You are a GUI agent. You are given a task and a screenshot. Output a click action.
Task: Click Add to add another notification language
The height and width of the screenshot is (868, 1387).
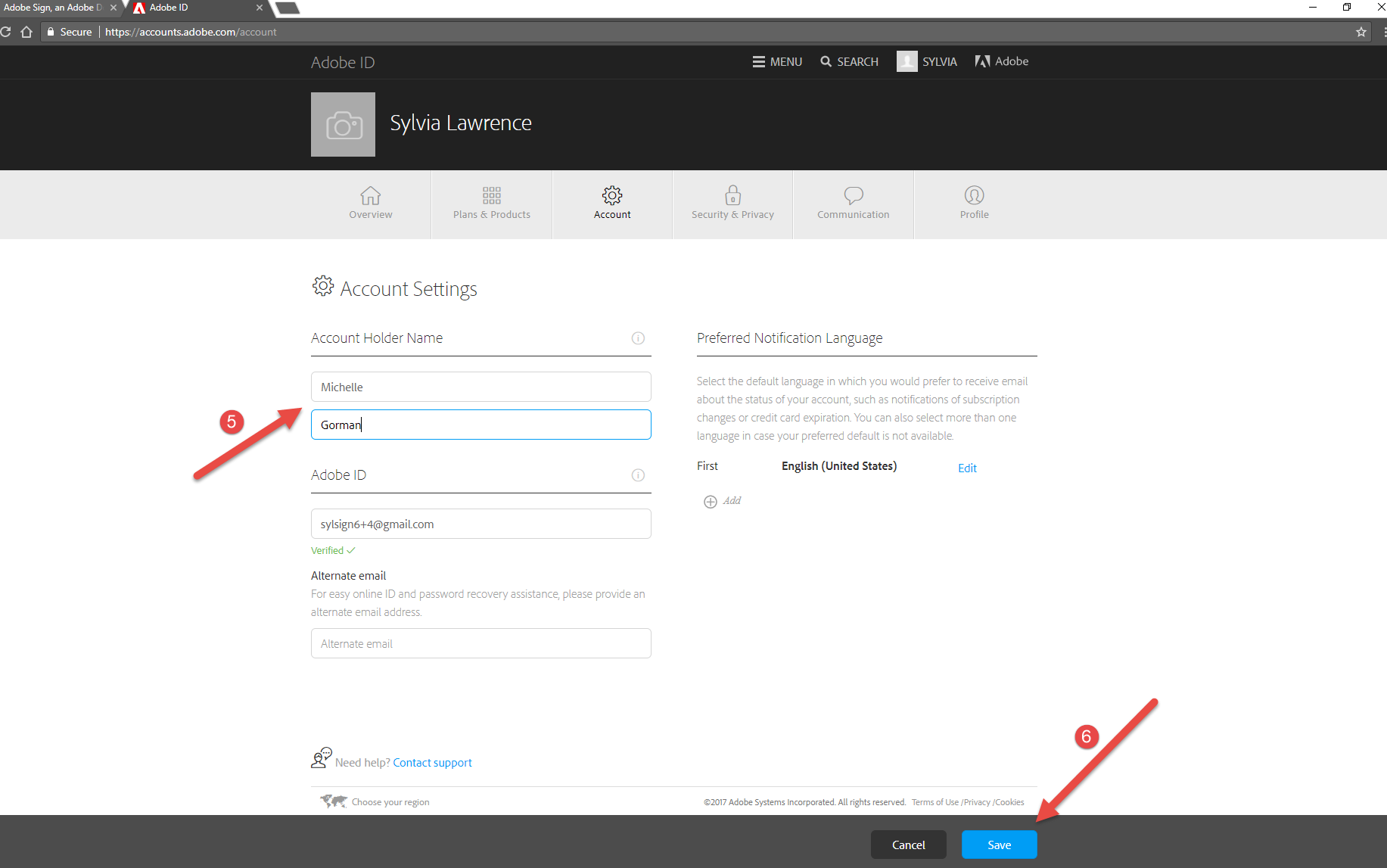[722, 500]
